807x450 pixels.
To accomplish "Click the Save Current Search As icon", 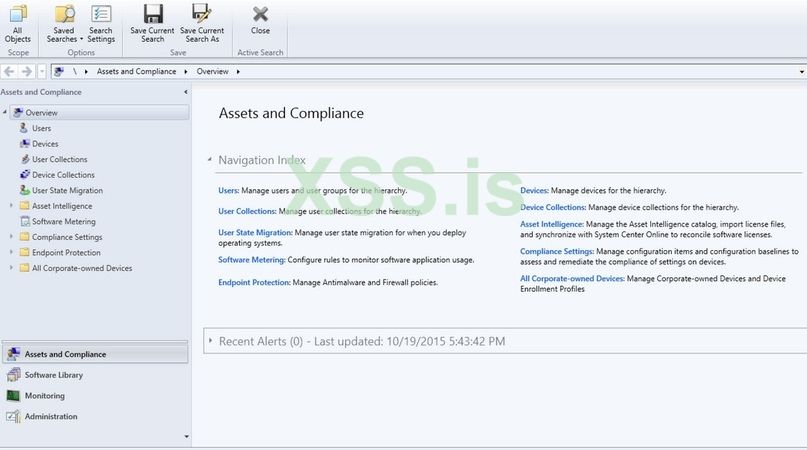I will (x=202, y=14).
